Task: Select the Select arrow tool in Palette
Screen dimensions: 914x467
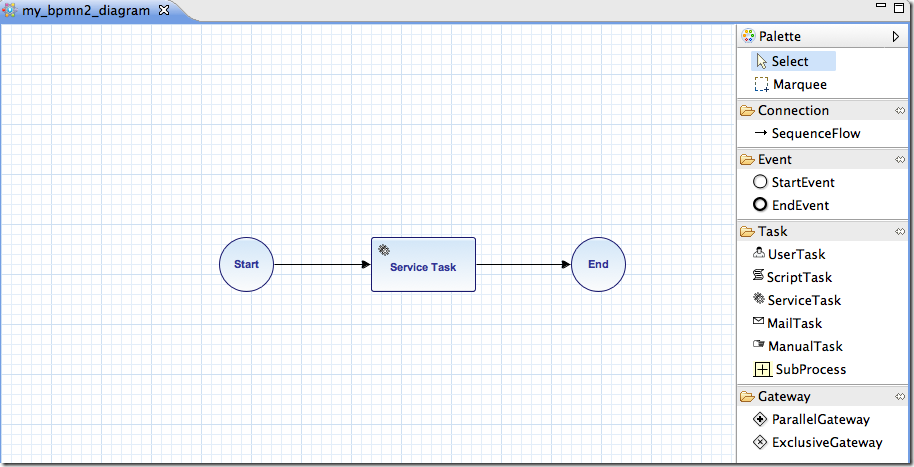Action: tap(793, 61)
